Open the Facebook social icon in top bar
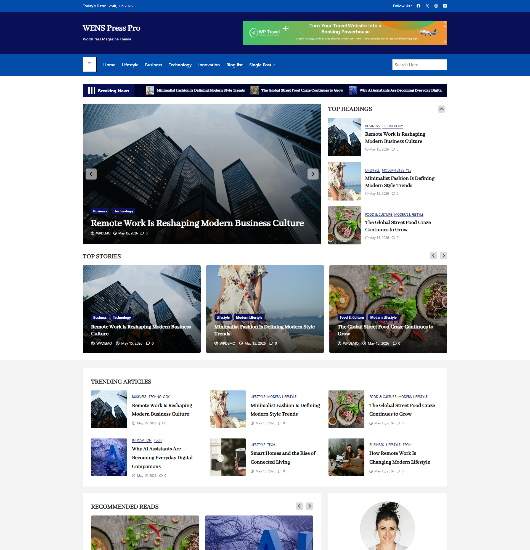530x550 pixels. 418,6
